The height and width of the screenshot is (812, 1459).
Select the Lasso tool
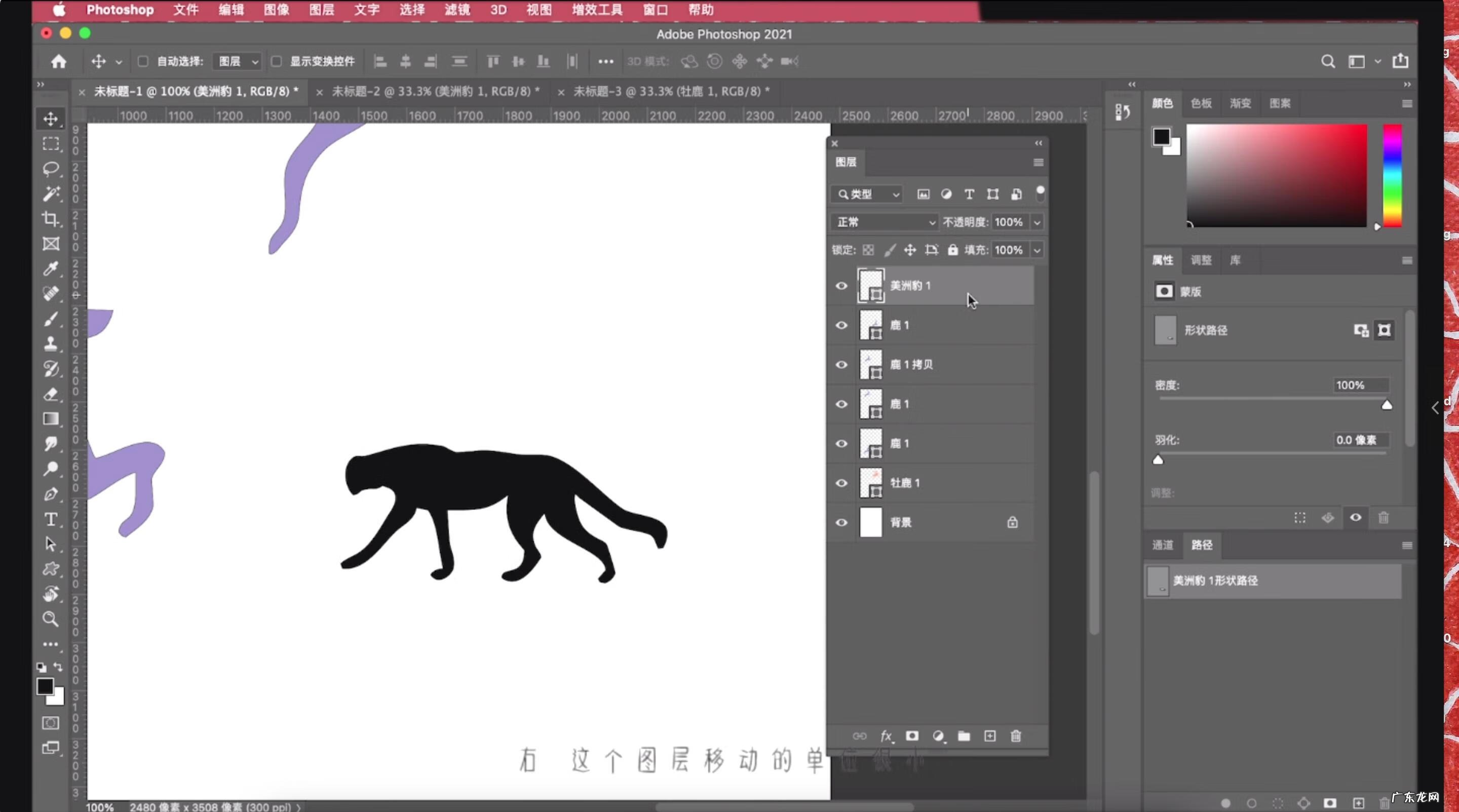(x=51, y=169)
